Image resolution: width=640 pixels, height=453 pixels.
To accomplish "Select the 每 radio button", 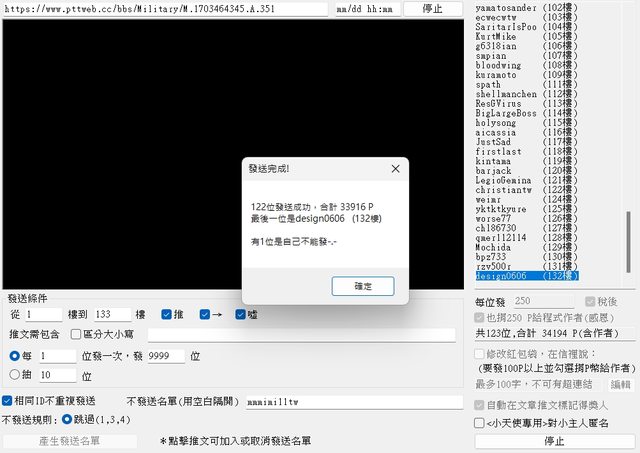I will click(x=14, y=356).
